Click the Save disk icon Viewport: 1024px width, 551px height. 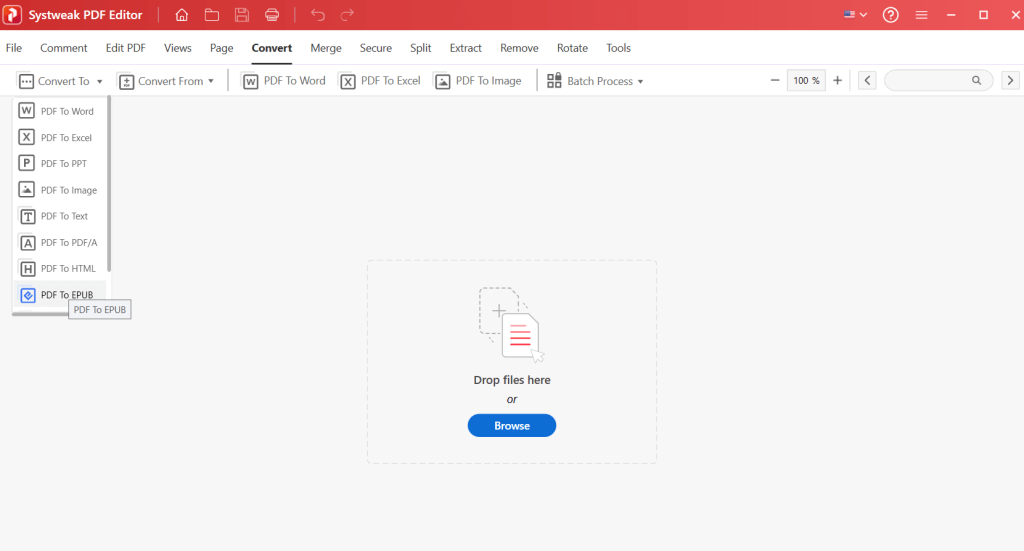coord(242,15)
